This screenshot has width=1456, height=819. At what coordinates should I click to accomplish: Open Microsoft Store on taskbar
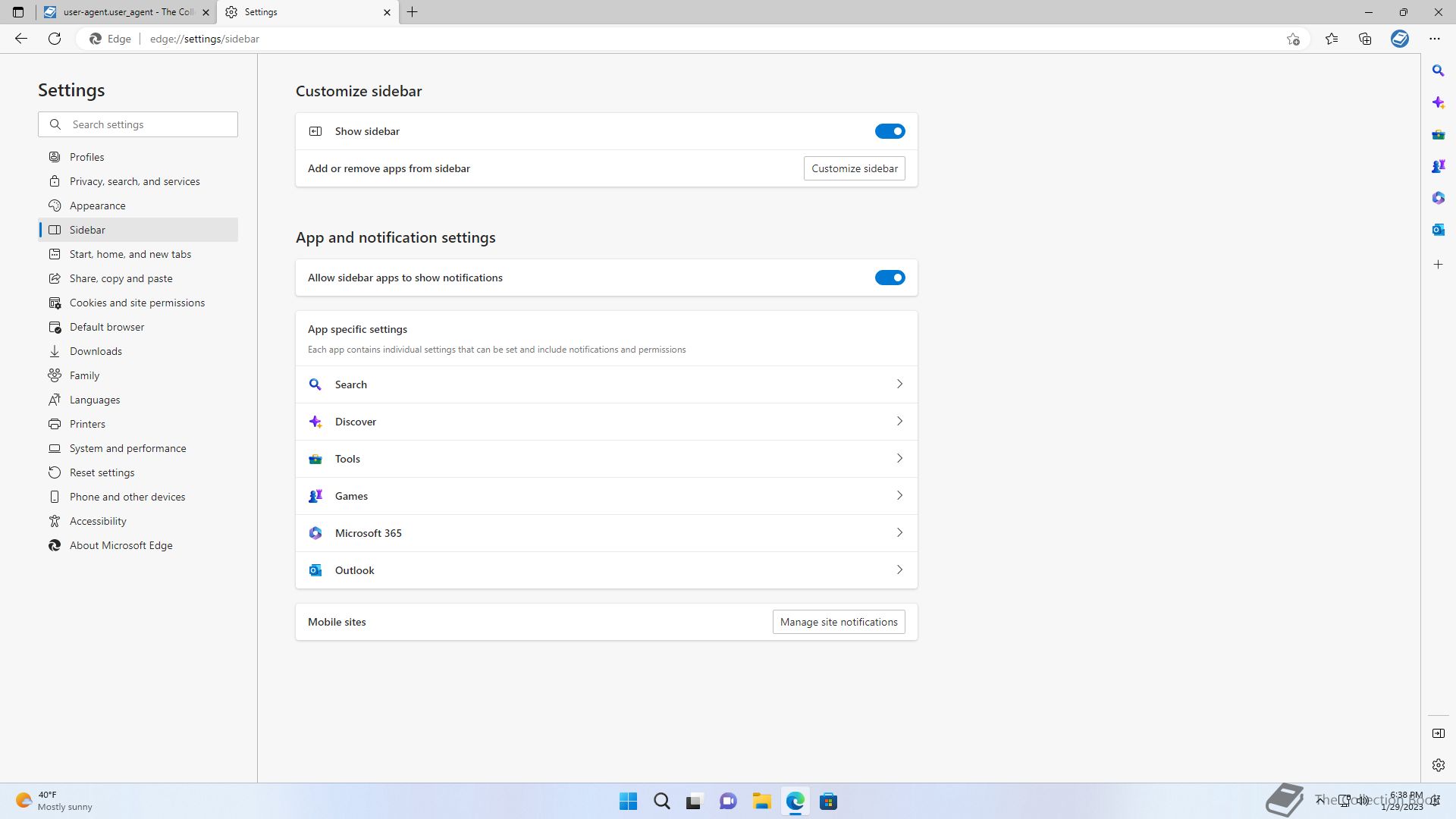(828, 802)
